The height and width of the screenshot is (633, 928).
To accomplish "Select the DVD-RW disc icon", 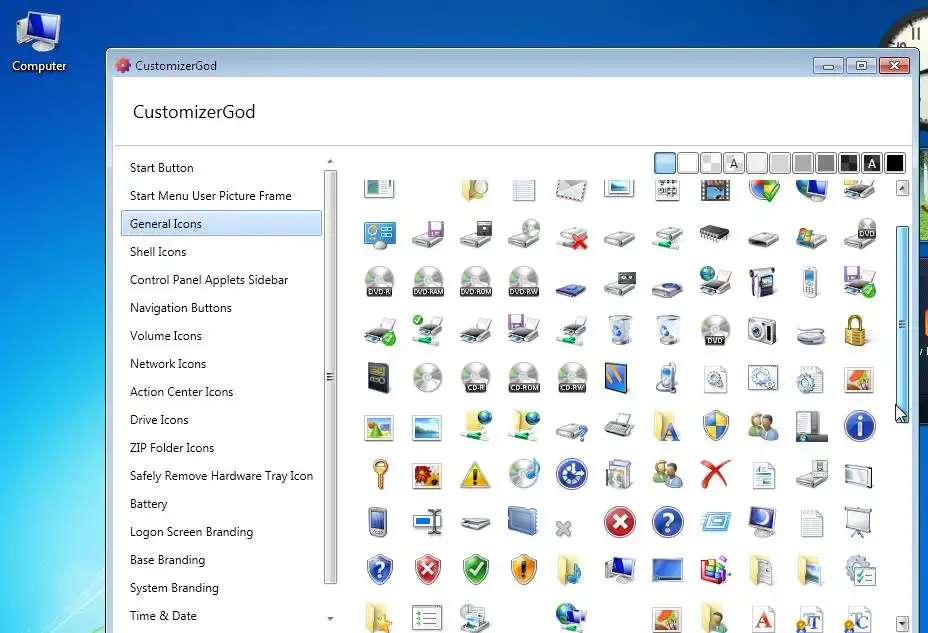I will (524, 281).
